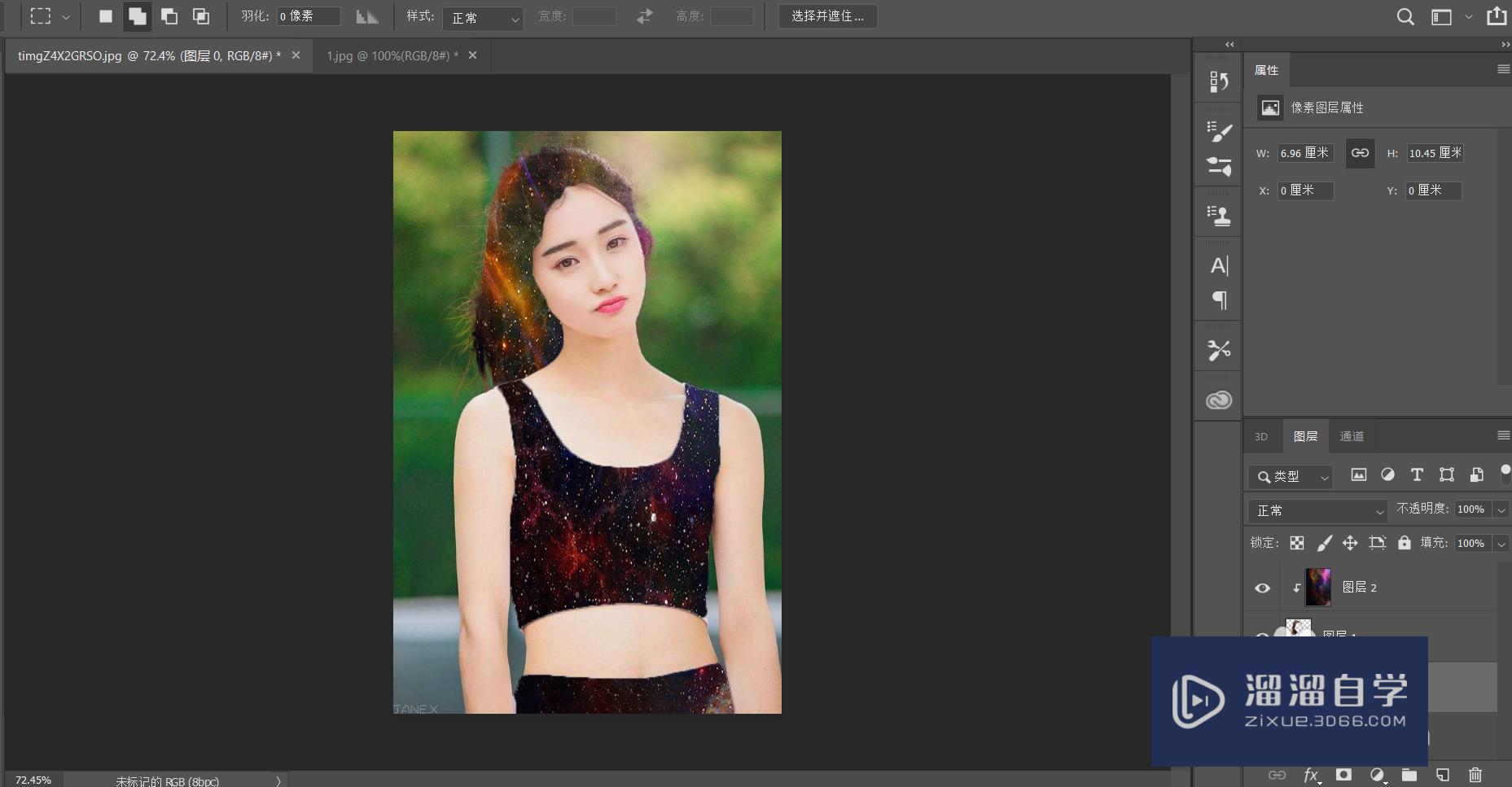Image resolution: width=1512 pixels, height=787 pixels.
Task: Toggle the width-height link button in Properties
Action: (x=1360, y=153)
